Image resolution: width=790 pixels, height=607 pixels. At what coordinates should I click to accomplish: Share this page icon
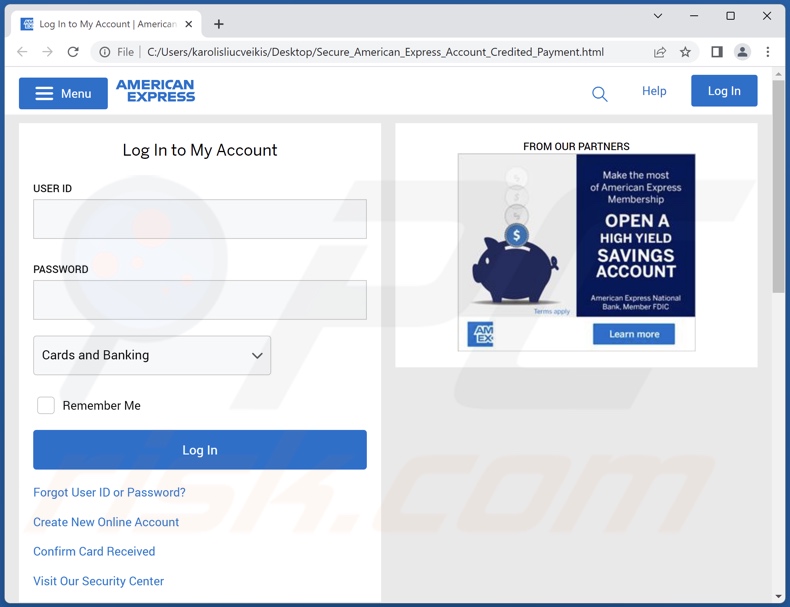click(x=660, y=52)
